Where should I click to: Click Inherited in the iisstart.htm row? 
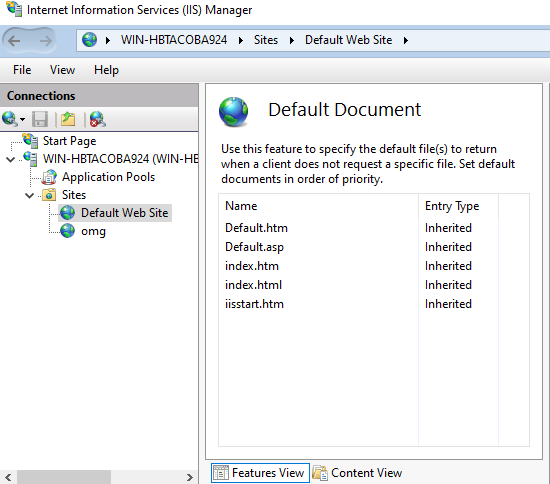point(448,304)
